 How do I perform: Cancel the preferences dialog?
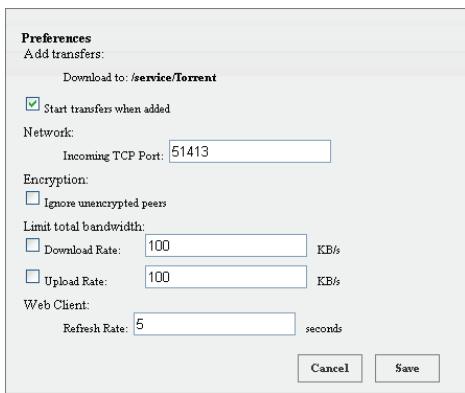point(330,368)
